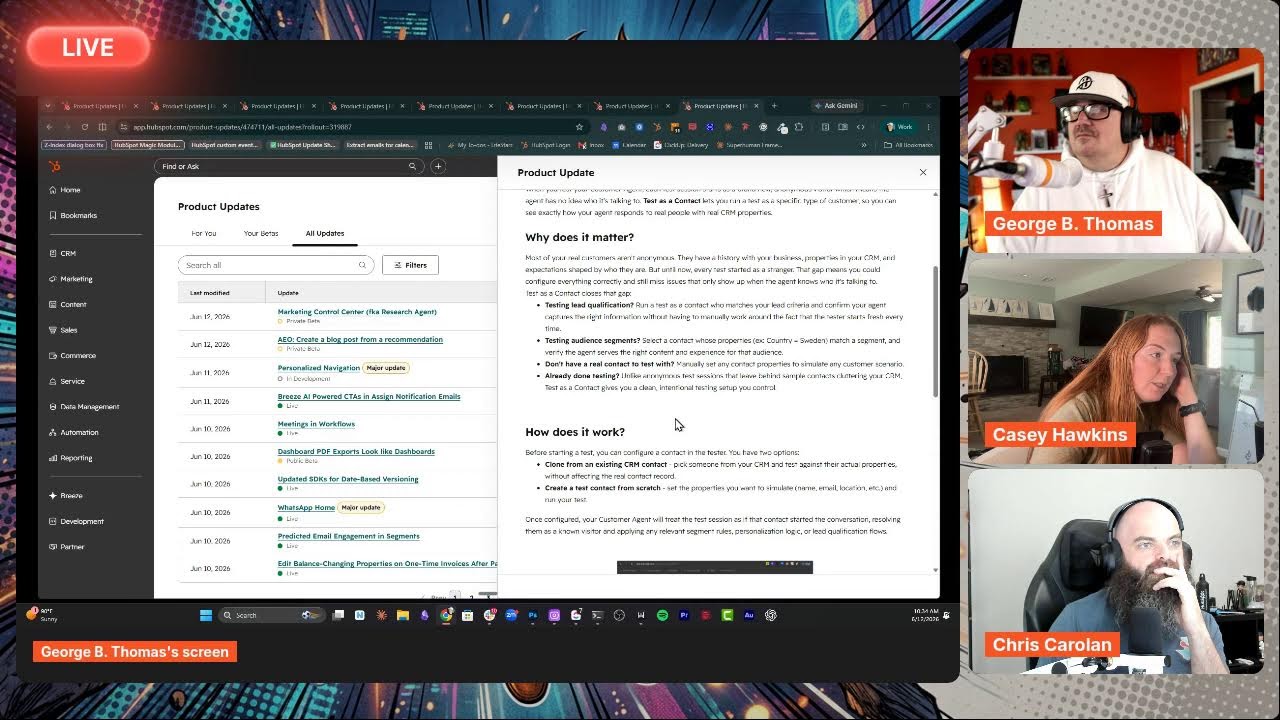The height and width of the screenshot is (720, 1280).
Task: Open HubSpot Login bookmark
Action: click(x=546, y=145)
